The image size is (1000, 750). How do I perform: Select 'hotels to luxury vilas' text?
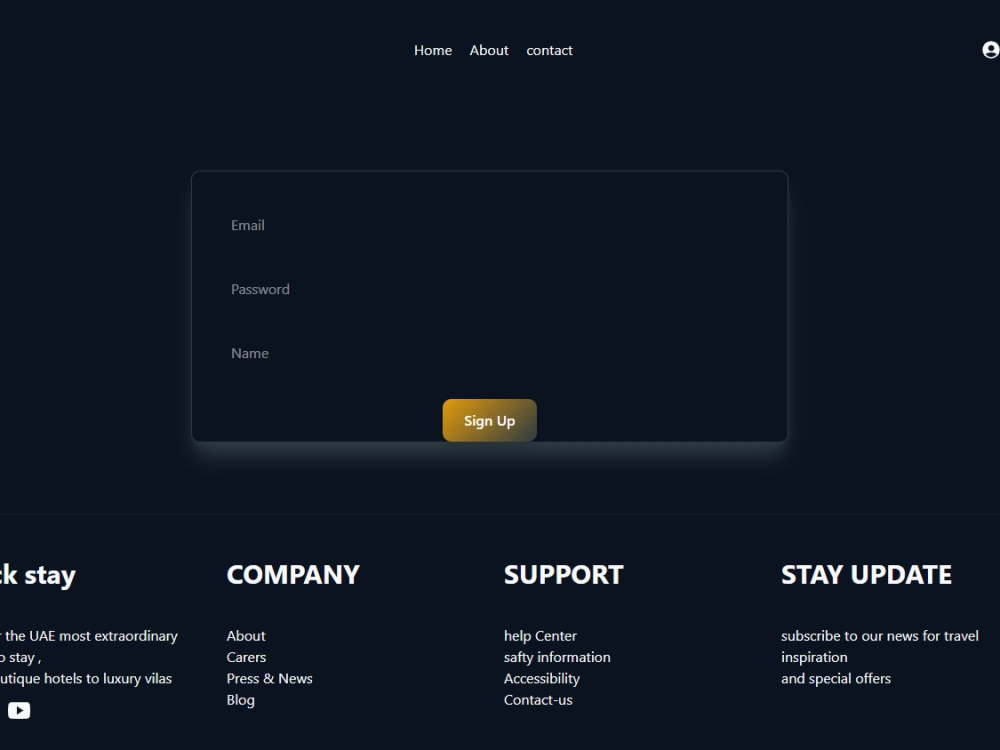point(108,679)
